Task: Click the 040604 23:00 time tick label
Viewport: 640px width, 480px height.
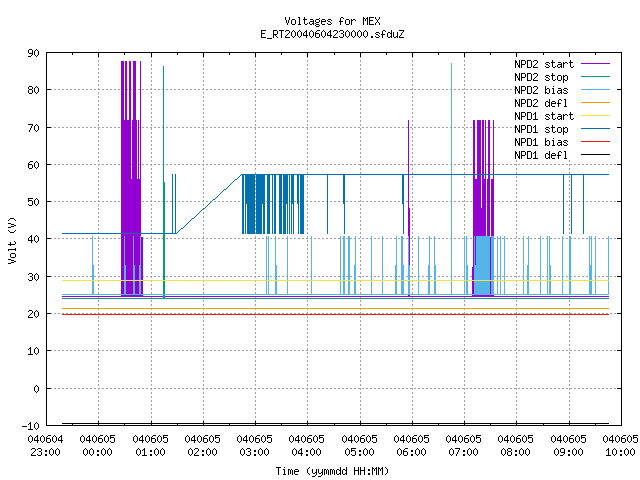Action: (45, 446)
